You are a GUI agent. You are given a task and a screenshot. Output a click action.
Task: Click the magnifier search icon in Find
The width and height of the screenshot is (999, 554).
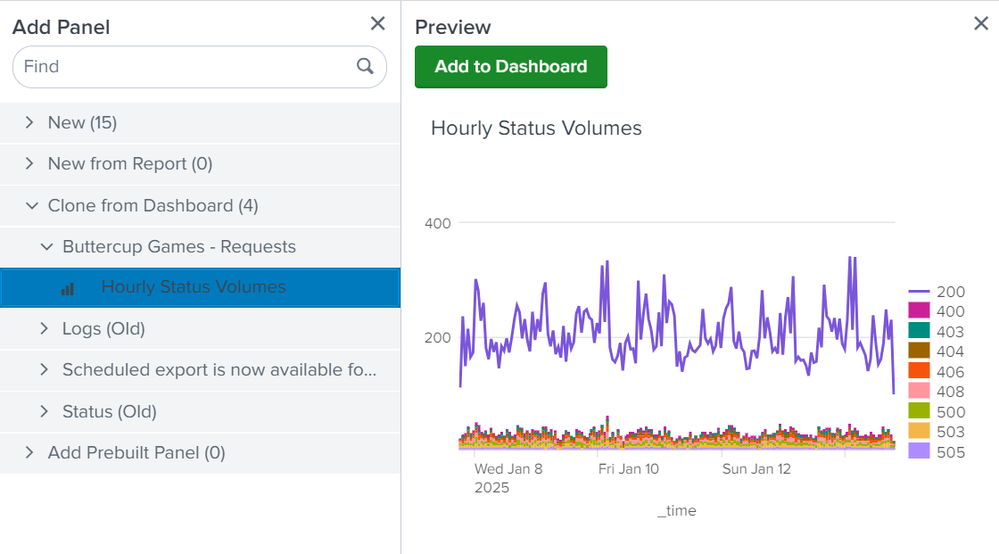coord(365,67)
